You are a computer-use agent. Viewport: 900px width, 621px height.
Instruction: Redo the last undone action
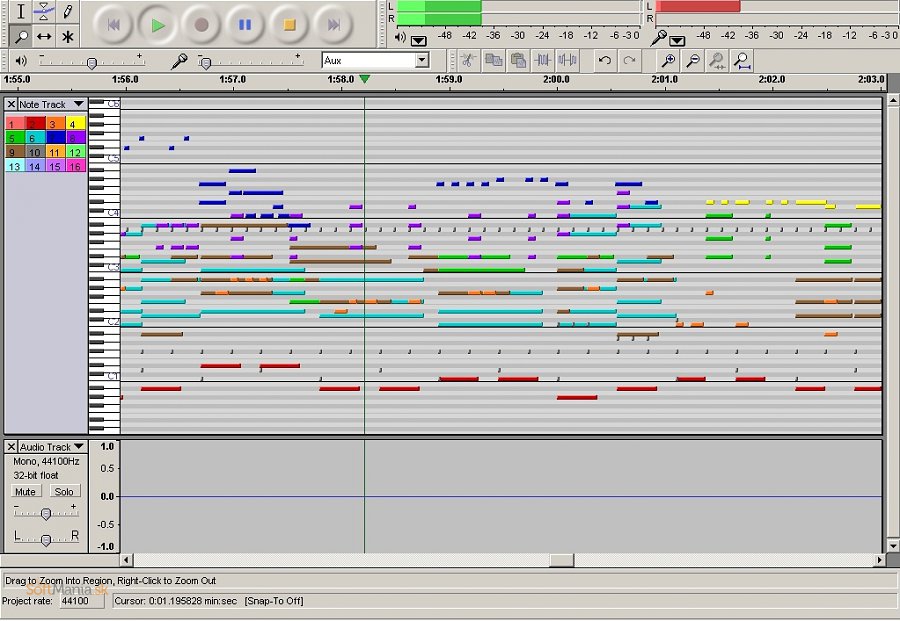click(629, 60)
